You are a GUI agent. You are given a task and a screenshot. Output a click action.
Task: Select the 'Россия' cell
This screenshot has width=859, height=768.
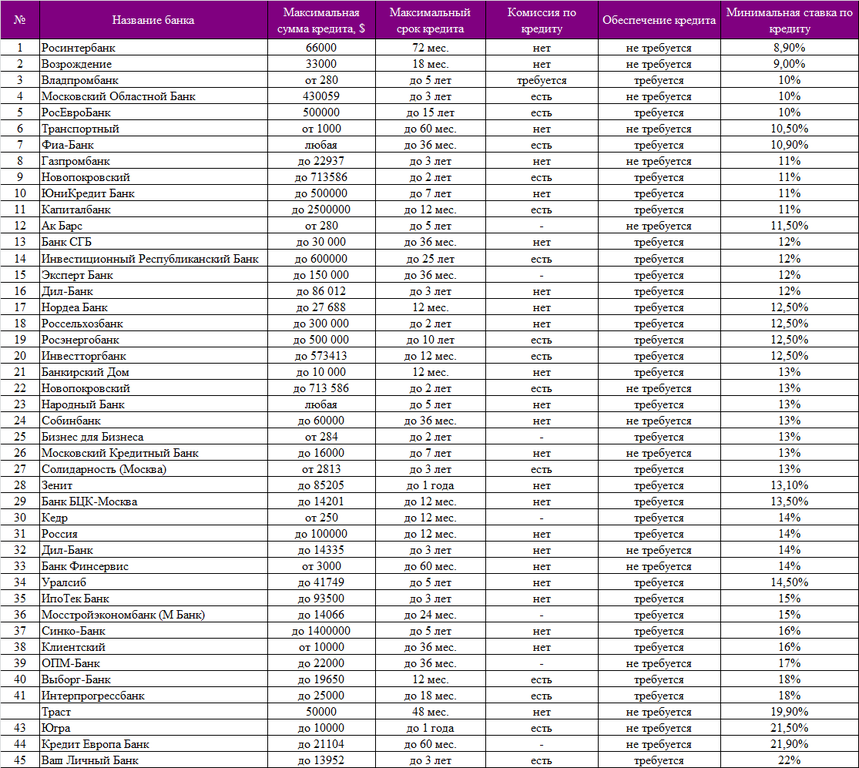tap(153, 534)
